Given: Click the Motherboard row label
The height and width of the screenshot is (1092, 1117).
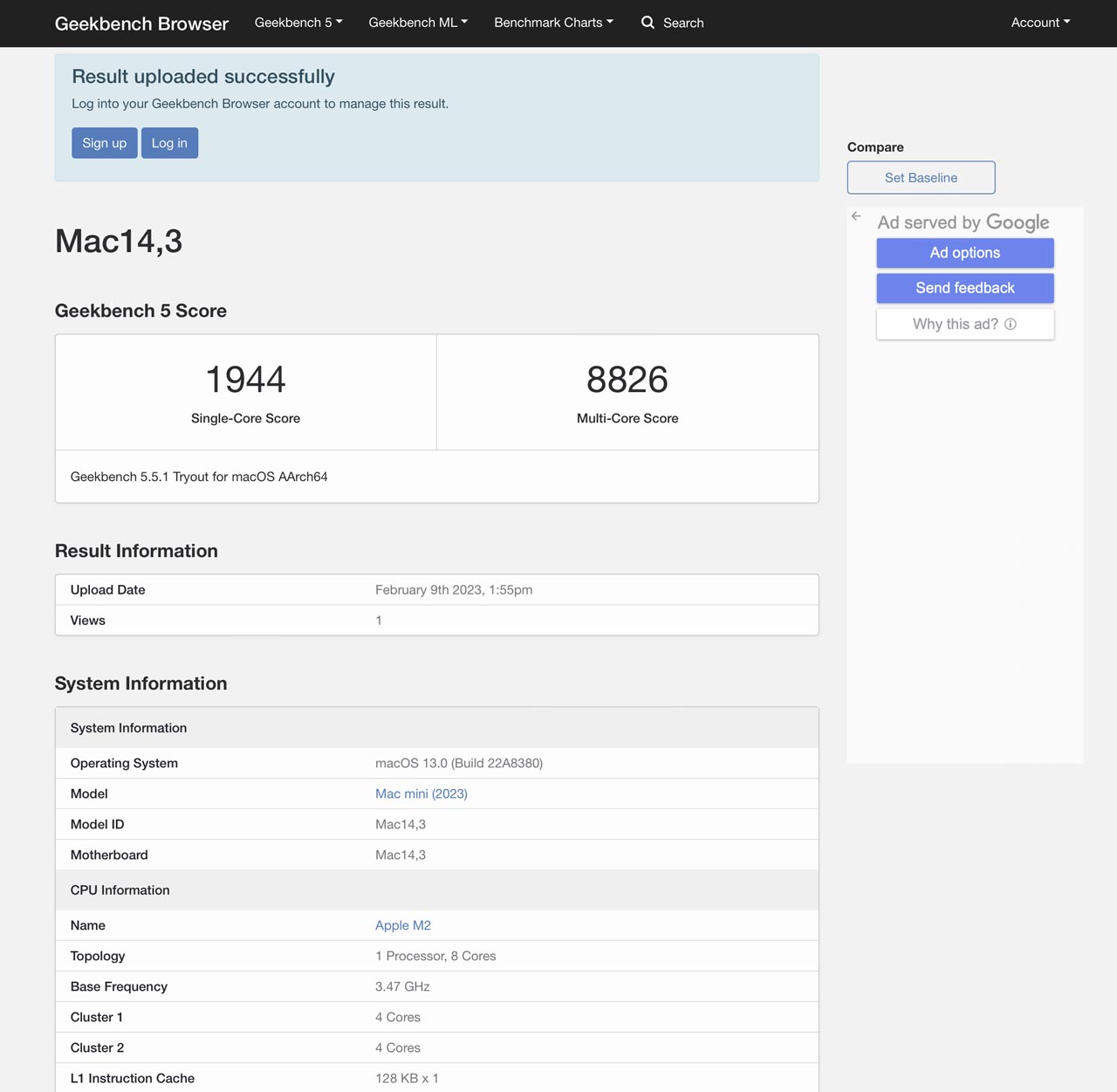Looking at the screenshot, I should click(109, 855).
